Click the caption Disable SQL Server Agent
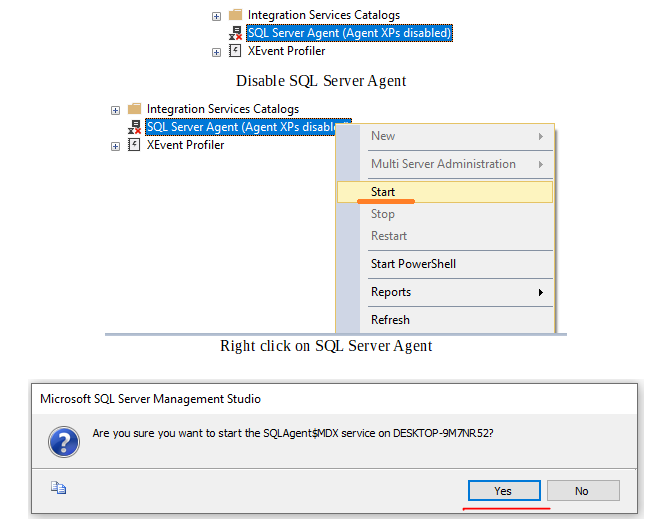659x520 pixels. point(321,81)
